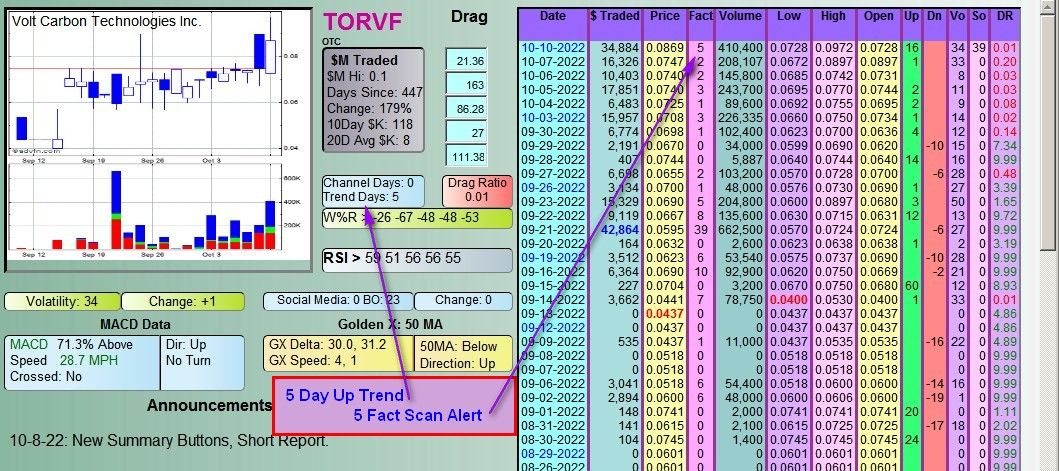1059x471 pixels.
Task: Select the 10-07-2022 date cell
Action: coord(553,61)
